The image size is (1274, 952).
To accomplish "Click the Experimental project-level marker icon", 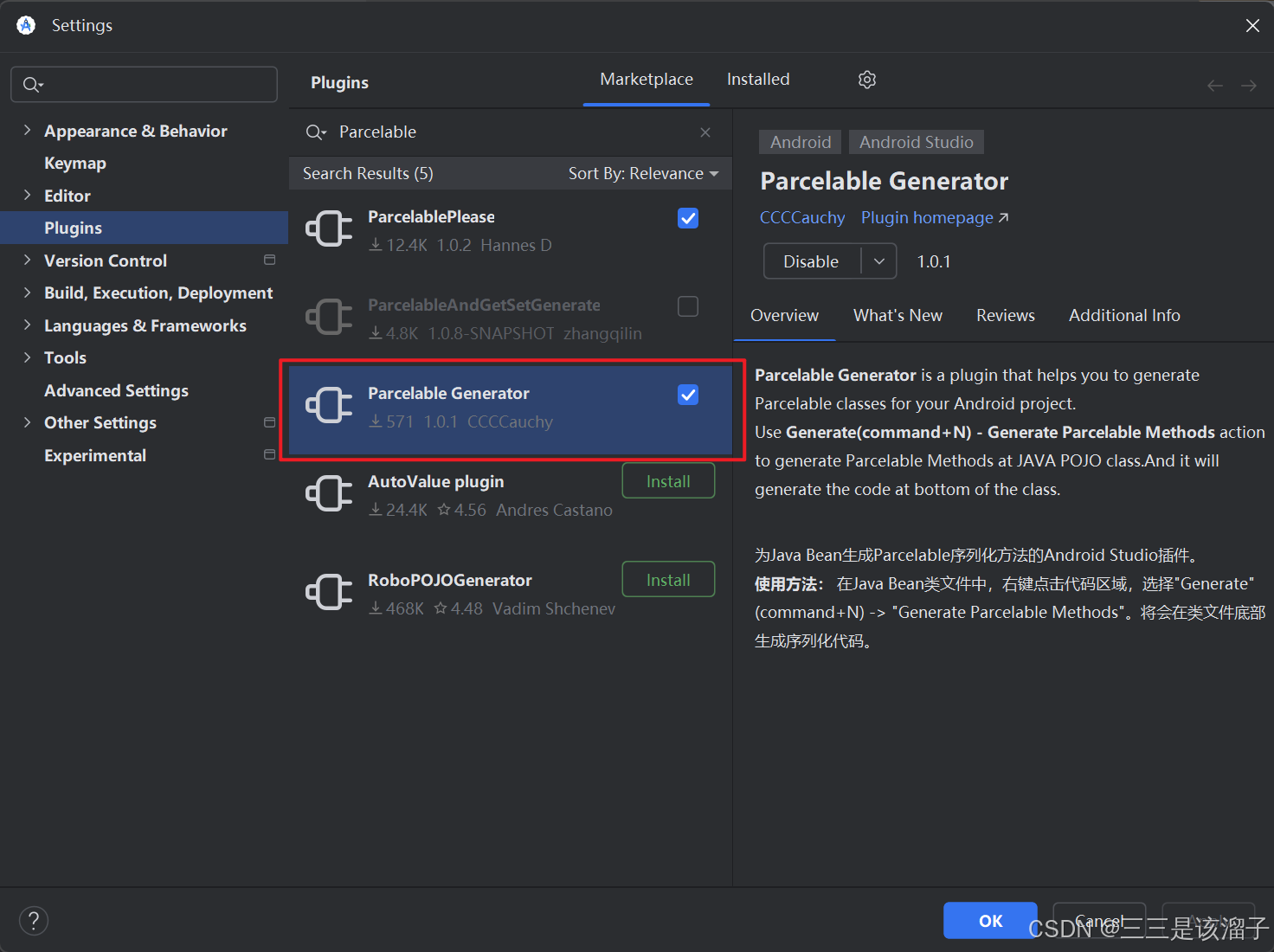I will pyautogui.click(x=269, y=454).
